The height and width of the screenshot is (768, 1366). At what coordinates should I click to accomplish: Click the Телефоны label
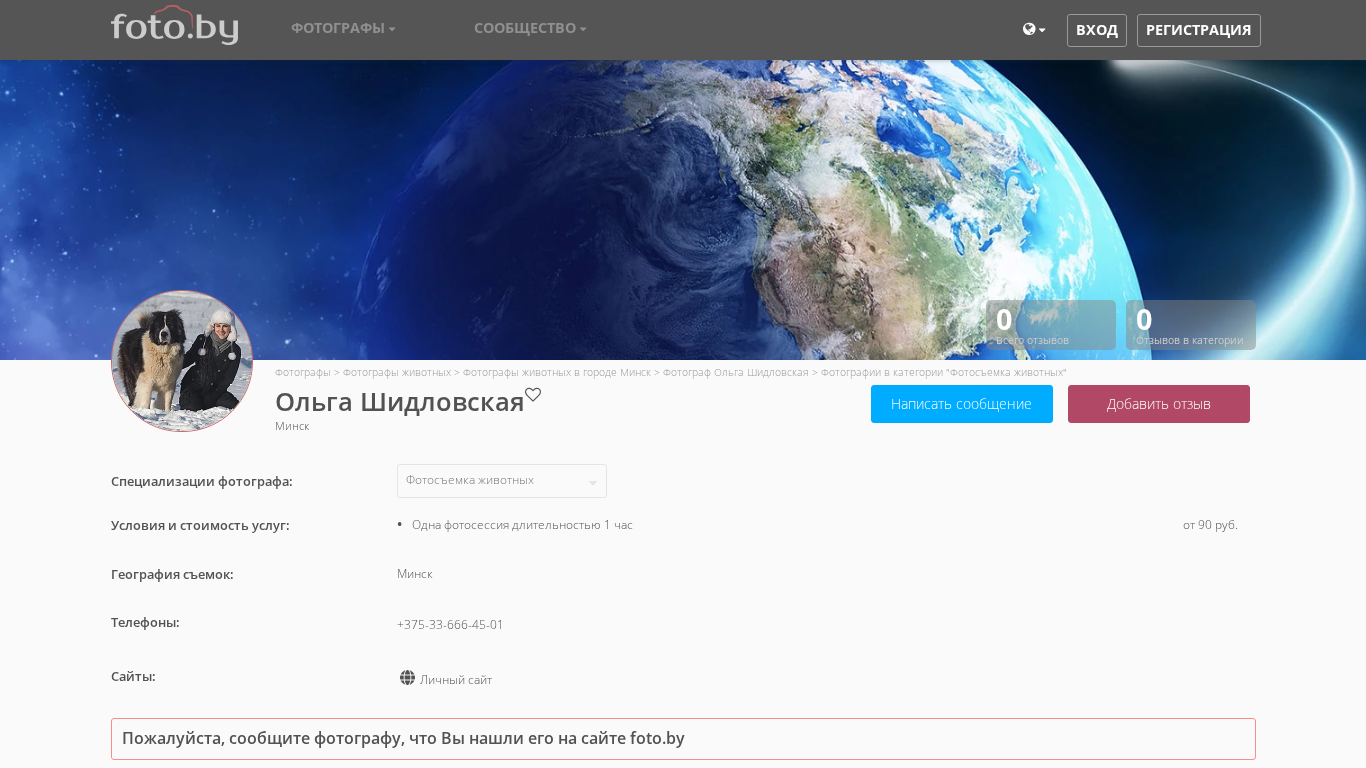coord(145,622)
